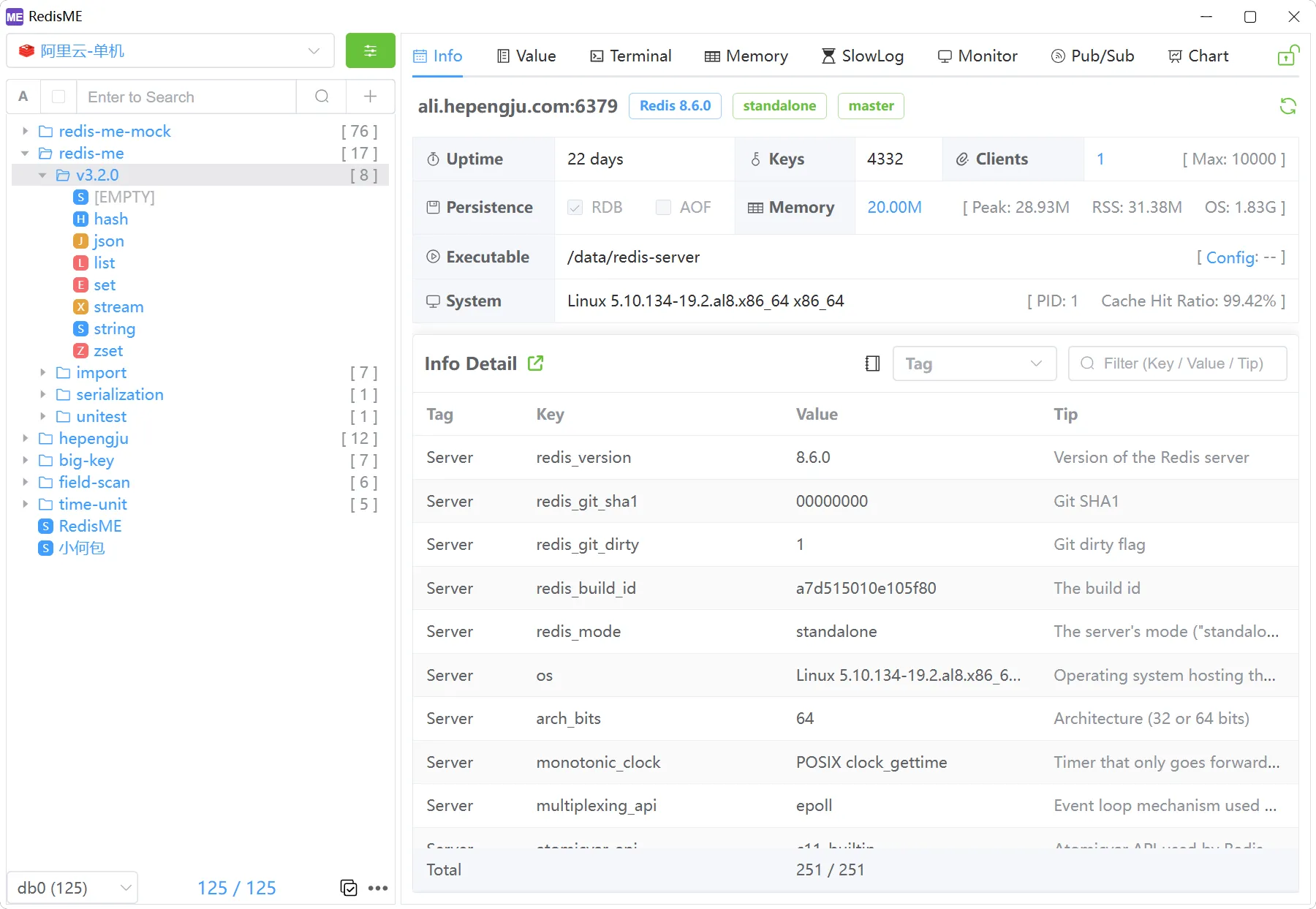
Task: Click the master role badge
Action: 871,105
